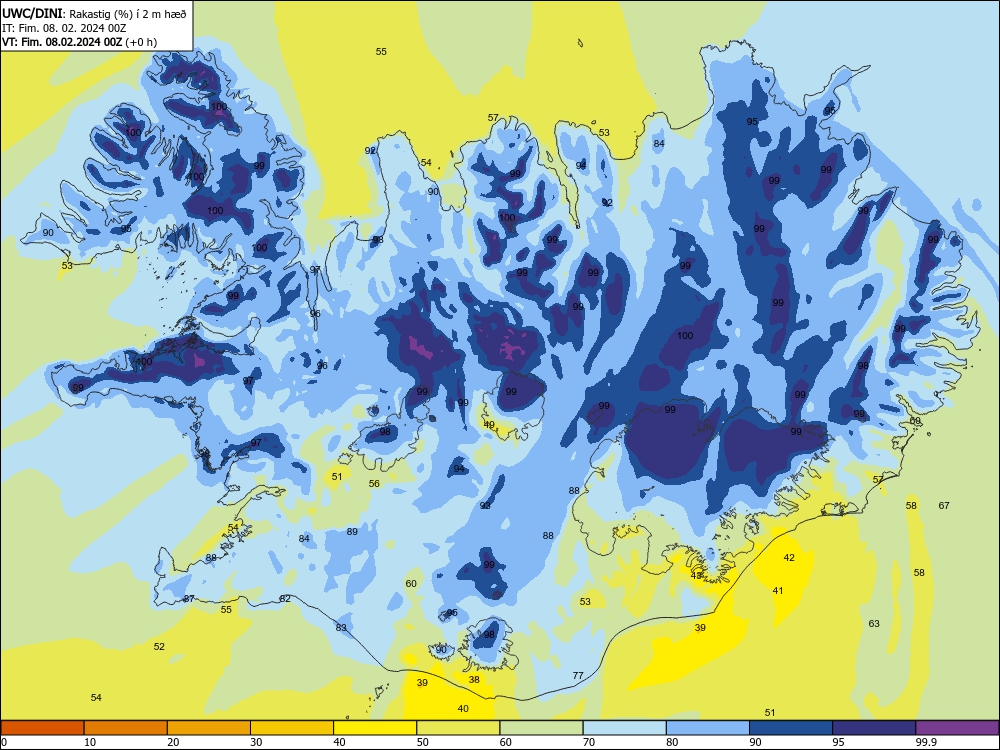This screenshot has width=1000, height=750.
Task: Click the 80–90 medium blue legend swatch
Action: (x=708, y=728)
